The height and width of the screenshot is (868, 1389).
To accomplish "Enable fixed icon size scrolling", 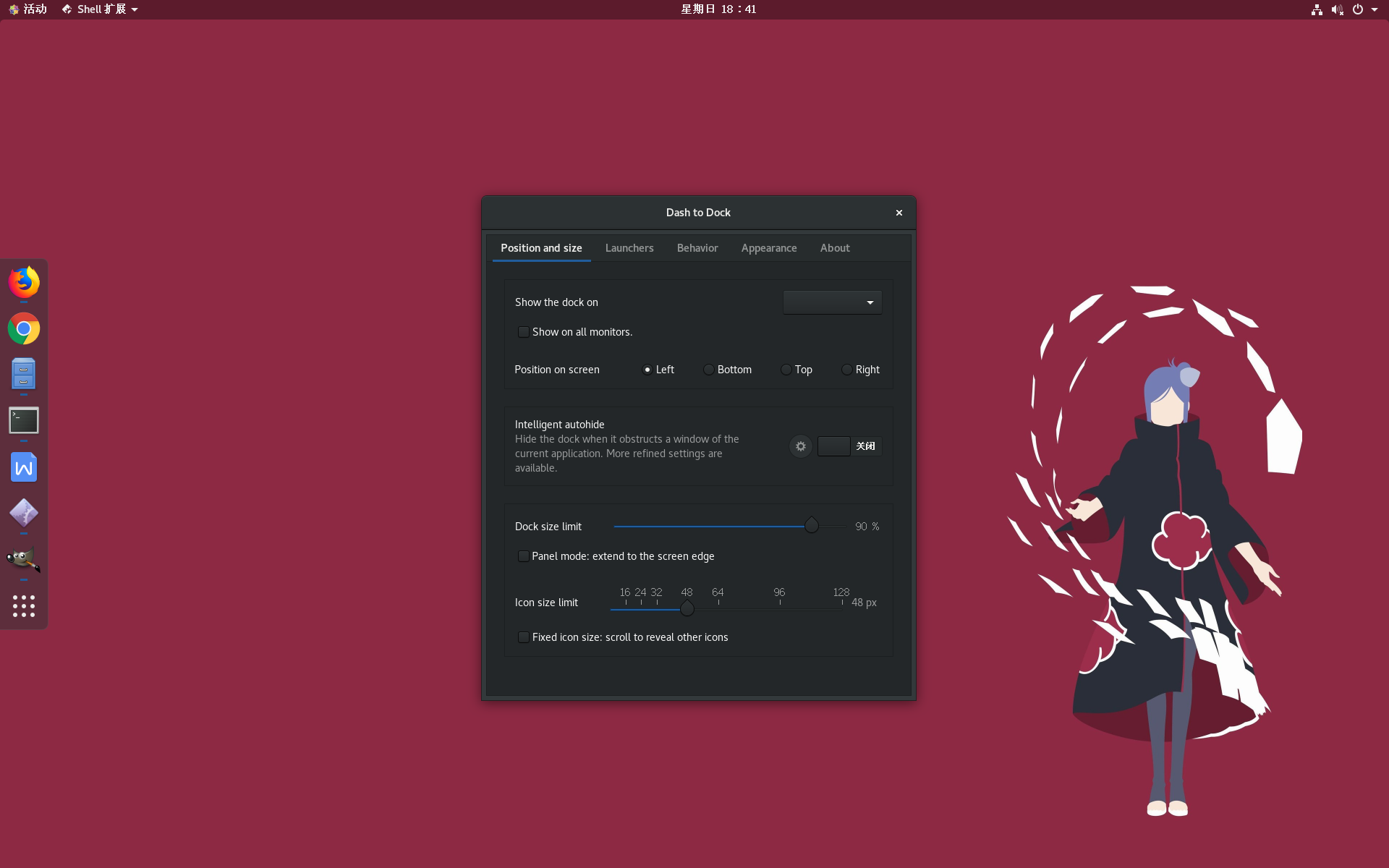I will tap(523, 637).
